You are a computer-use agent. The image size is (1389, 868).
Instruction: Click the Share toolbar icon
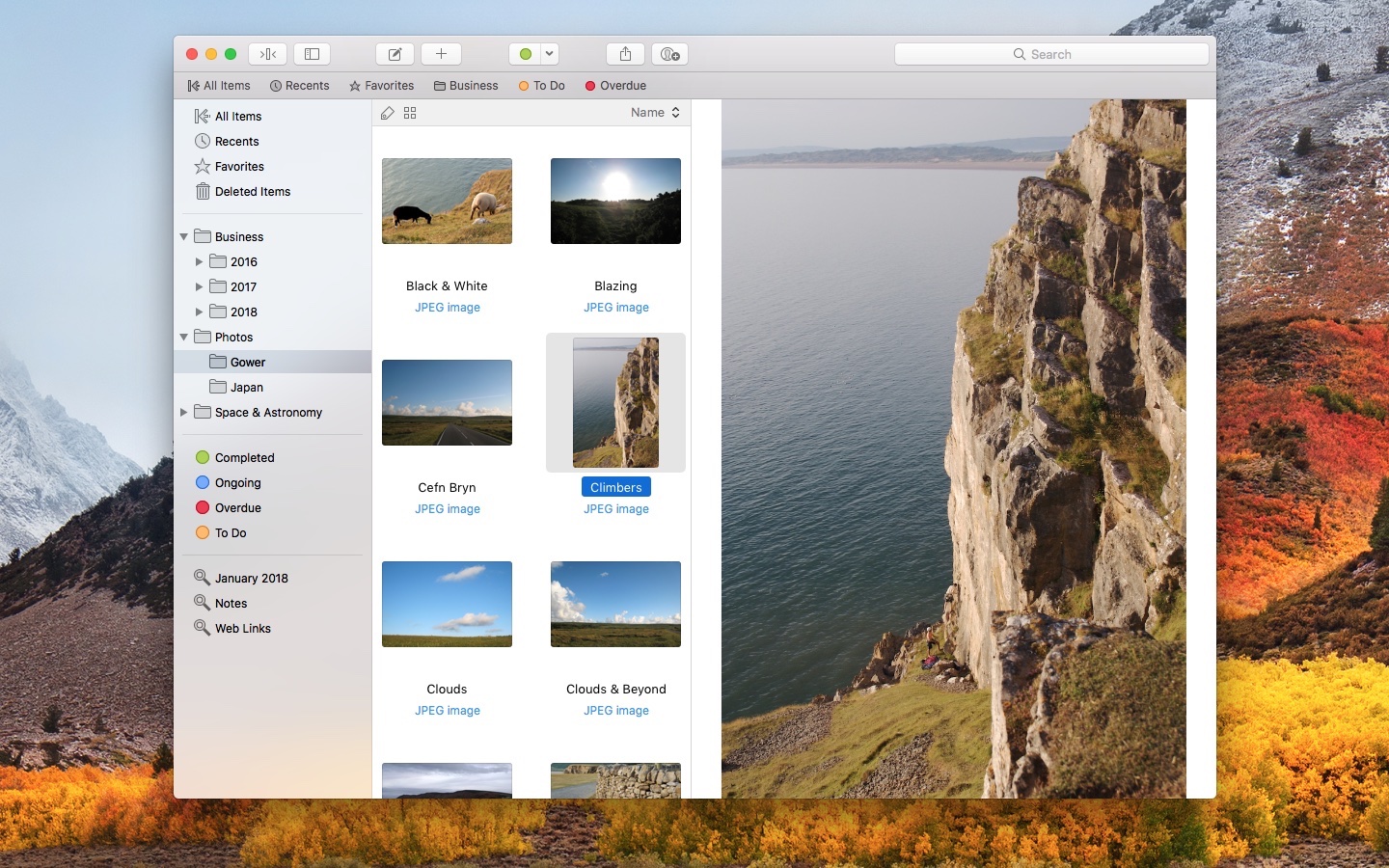625,54
